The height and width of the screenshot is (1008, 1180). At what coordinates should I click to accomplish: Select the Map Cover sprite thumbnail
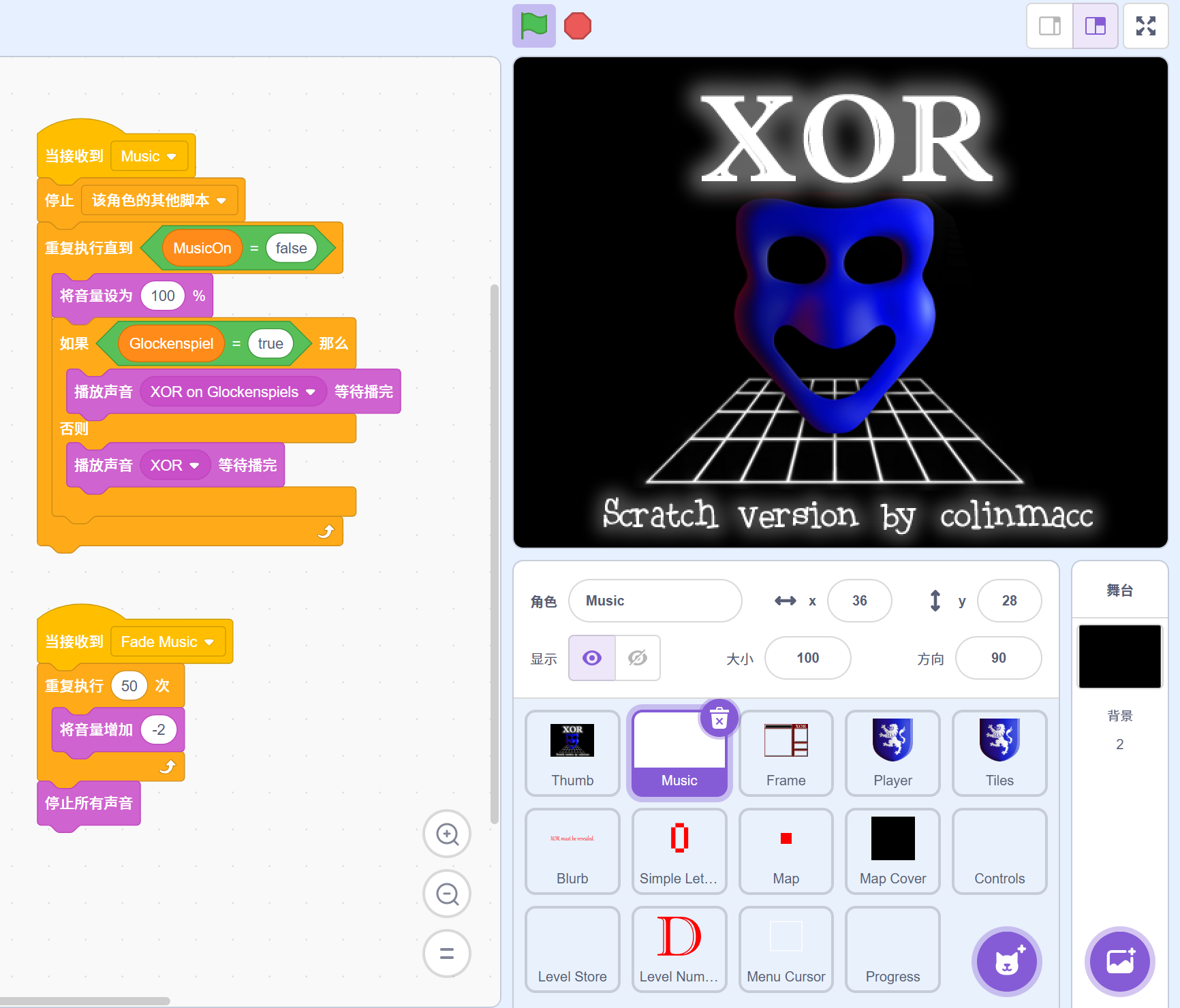pos(892,851)
